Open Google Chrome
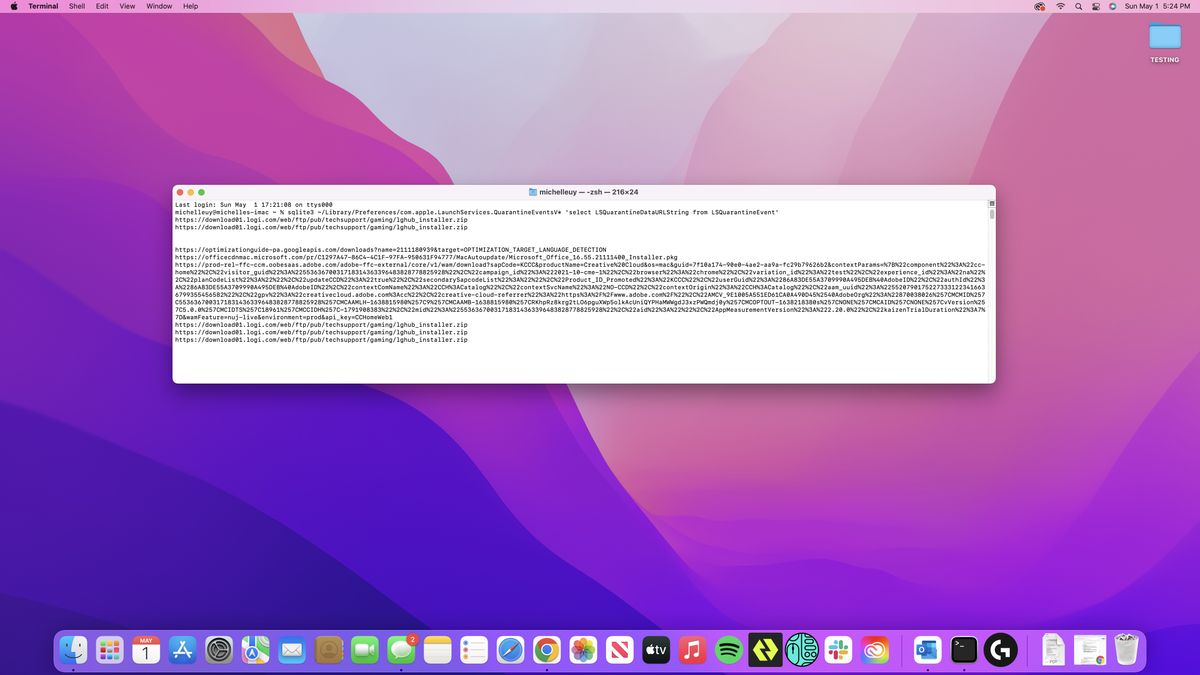This screenshot has width=1200, height=675. click(x=546, y=650)
